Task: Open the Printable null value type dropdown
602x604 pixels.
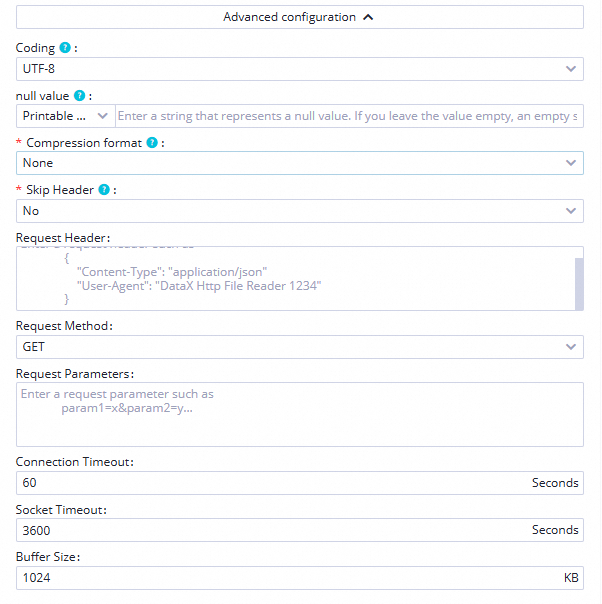Action: pyautogui.click(x=66, y=116)
